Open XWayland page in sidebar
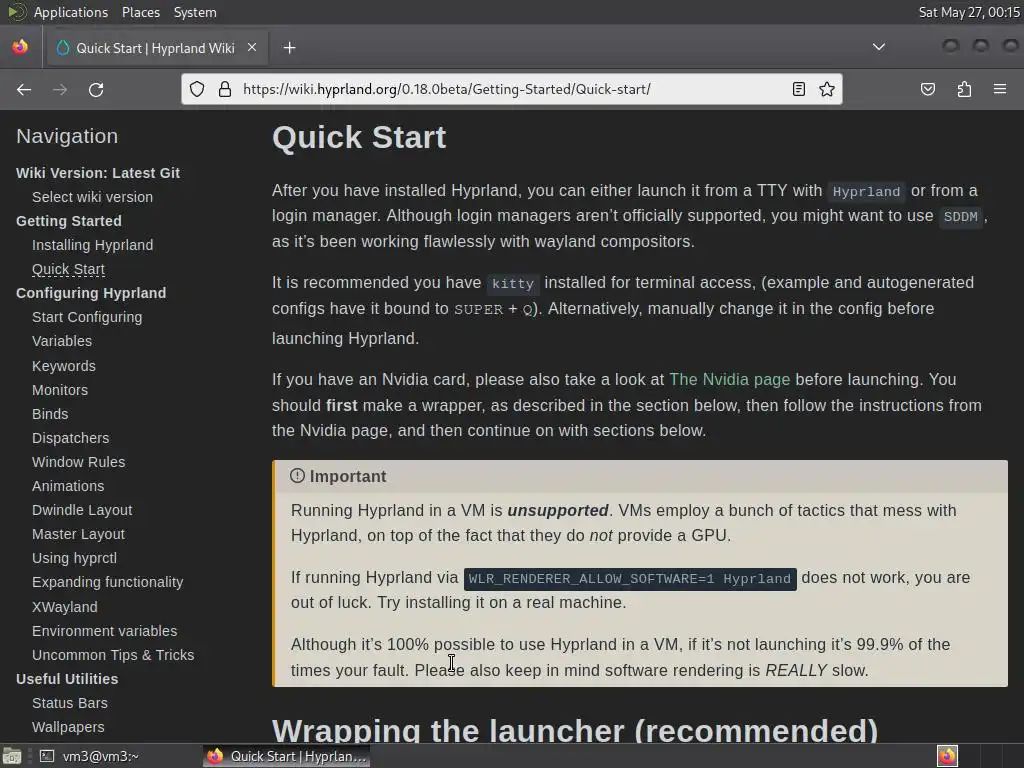 pyautogui.click(x=65, y=607)
